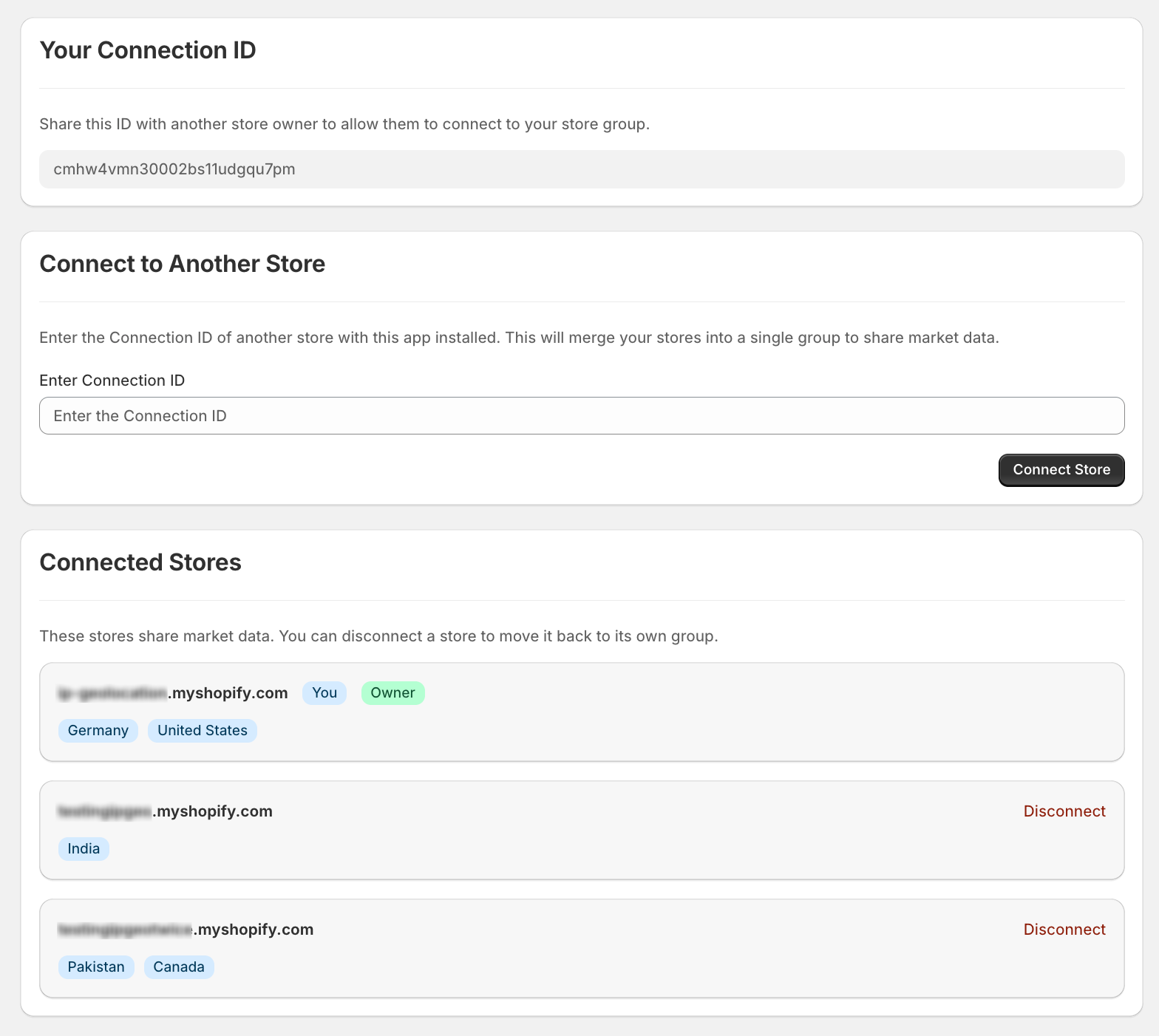Click the India store's myshopify.com domain
The image size is (1159, 1036).
tap(165, 811)
